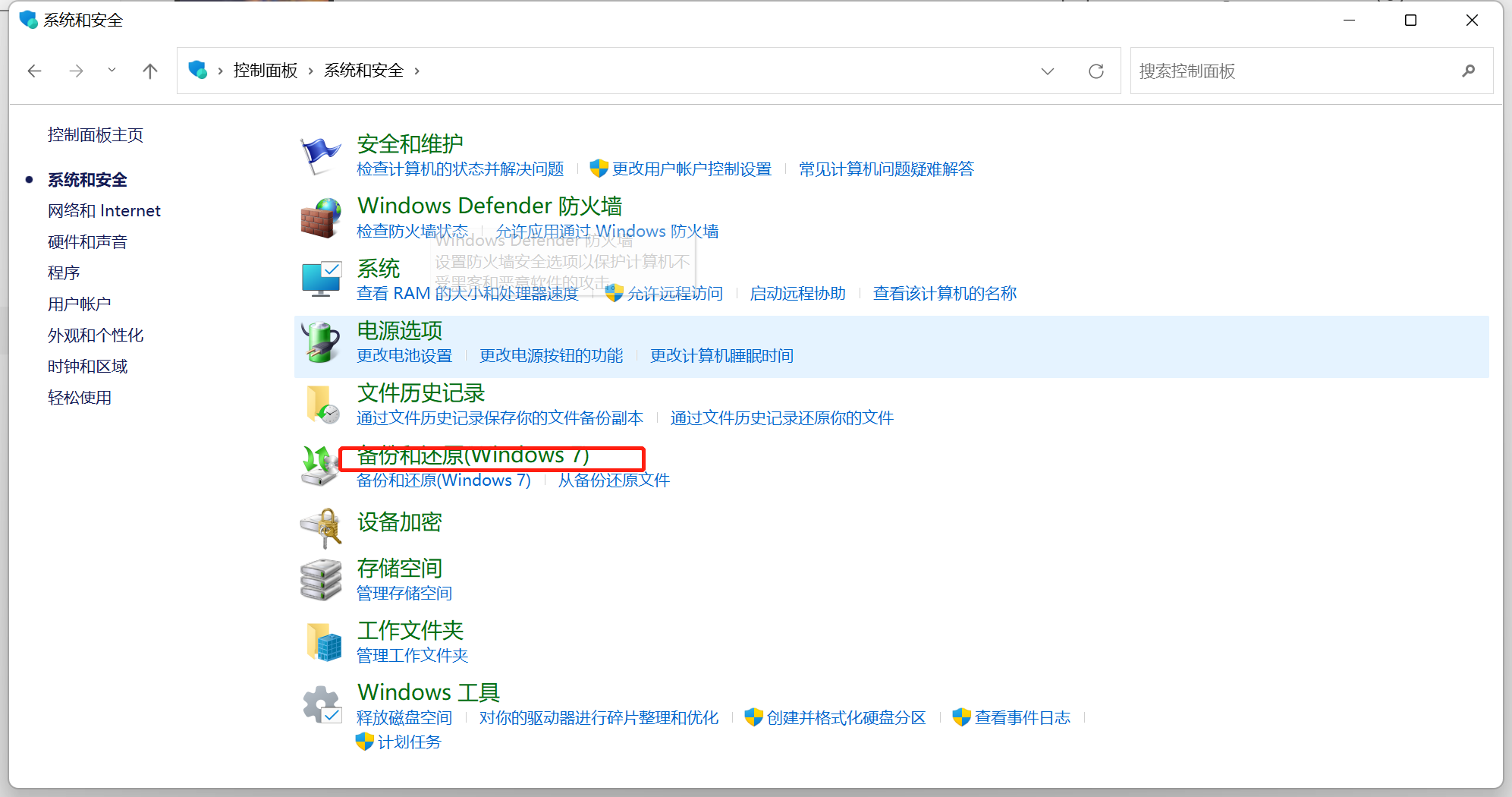Screen dimensions: 1512x797
Task: Open the 存储空间 heading
Action: 400,568
